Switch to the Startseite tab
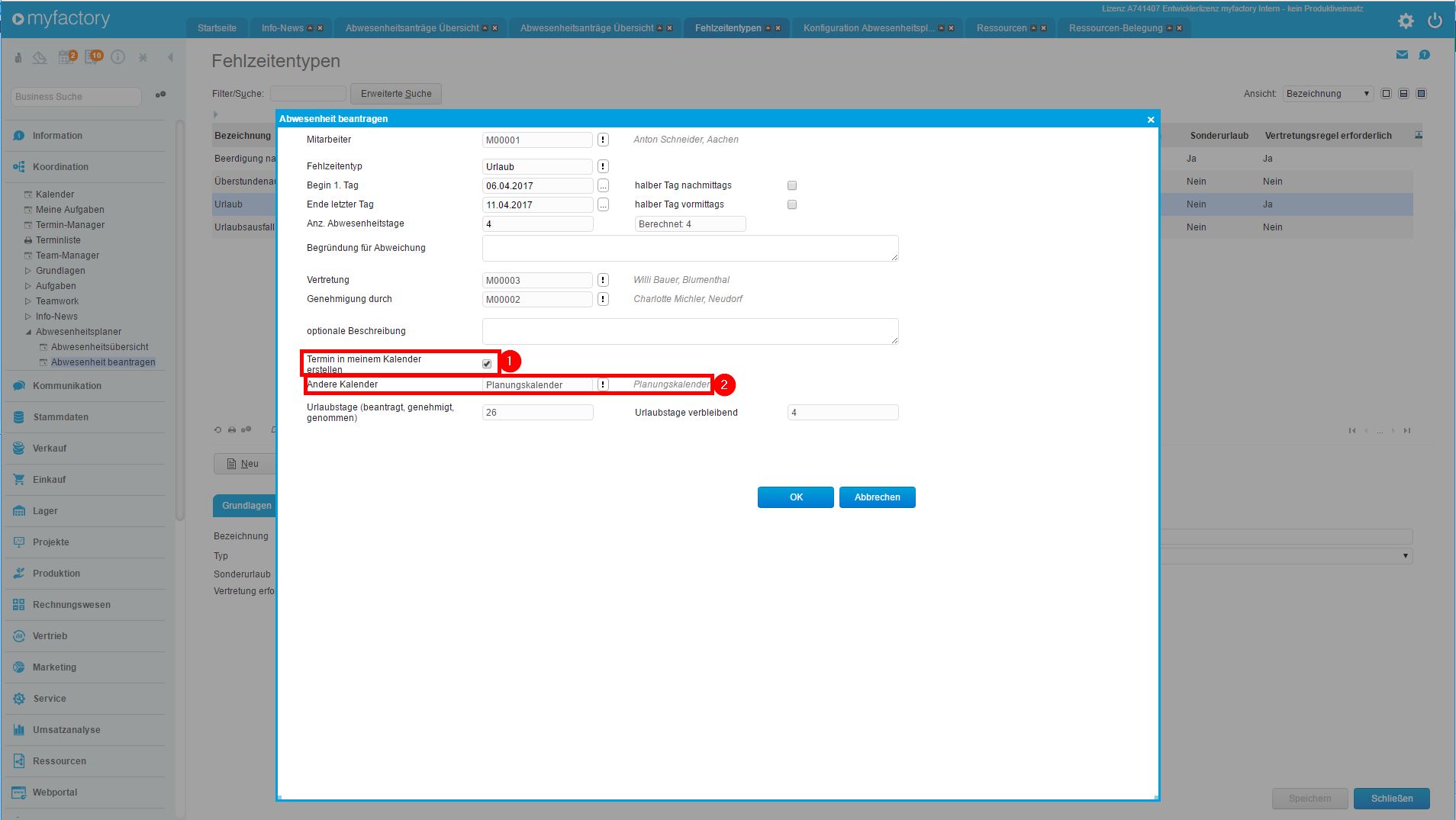The image size is (1456, 820). [x=217, y=28]
